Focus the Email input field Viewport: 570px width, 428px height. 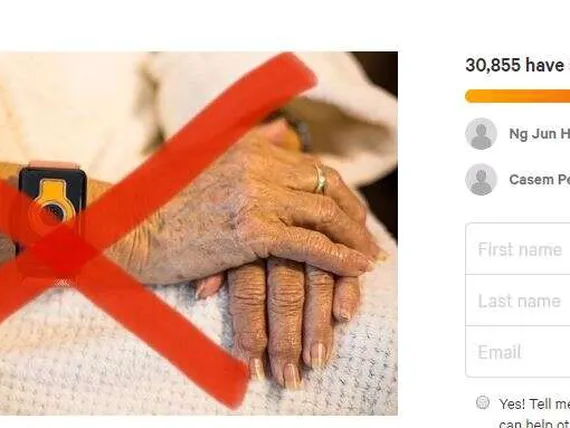[x=518, y=352]
